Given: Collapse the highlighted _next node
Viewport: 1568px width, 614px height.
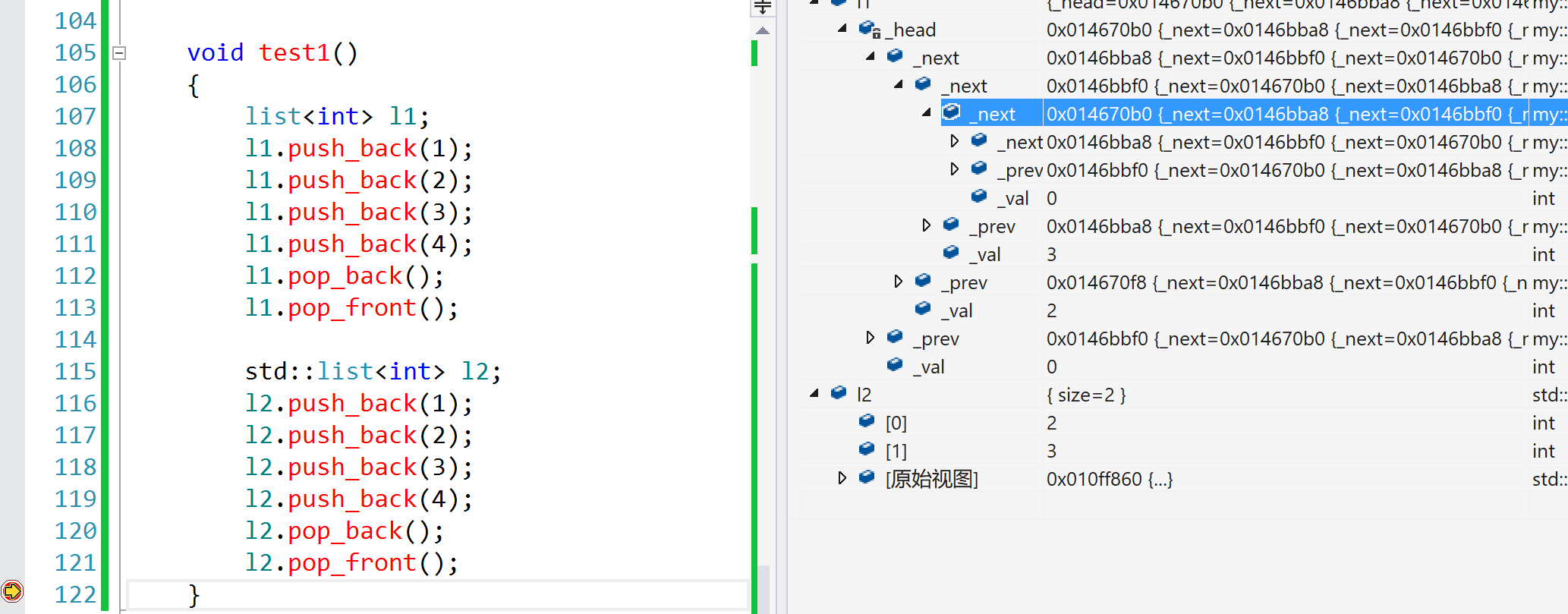Looking at the screenshot, I should click(927, 113).
